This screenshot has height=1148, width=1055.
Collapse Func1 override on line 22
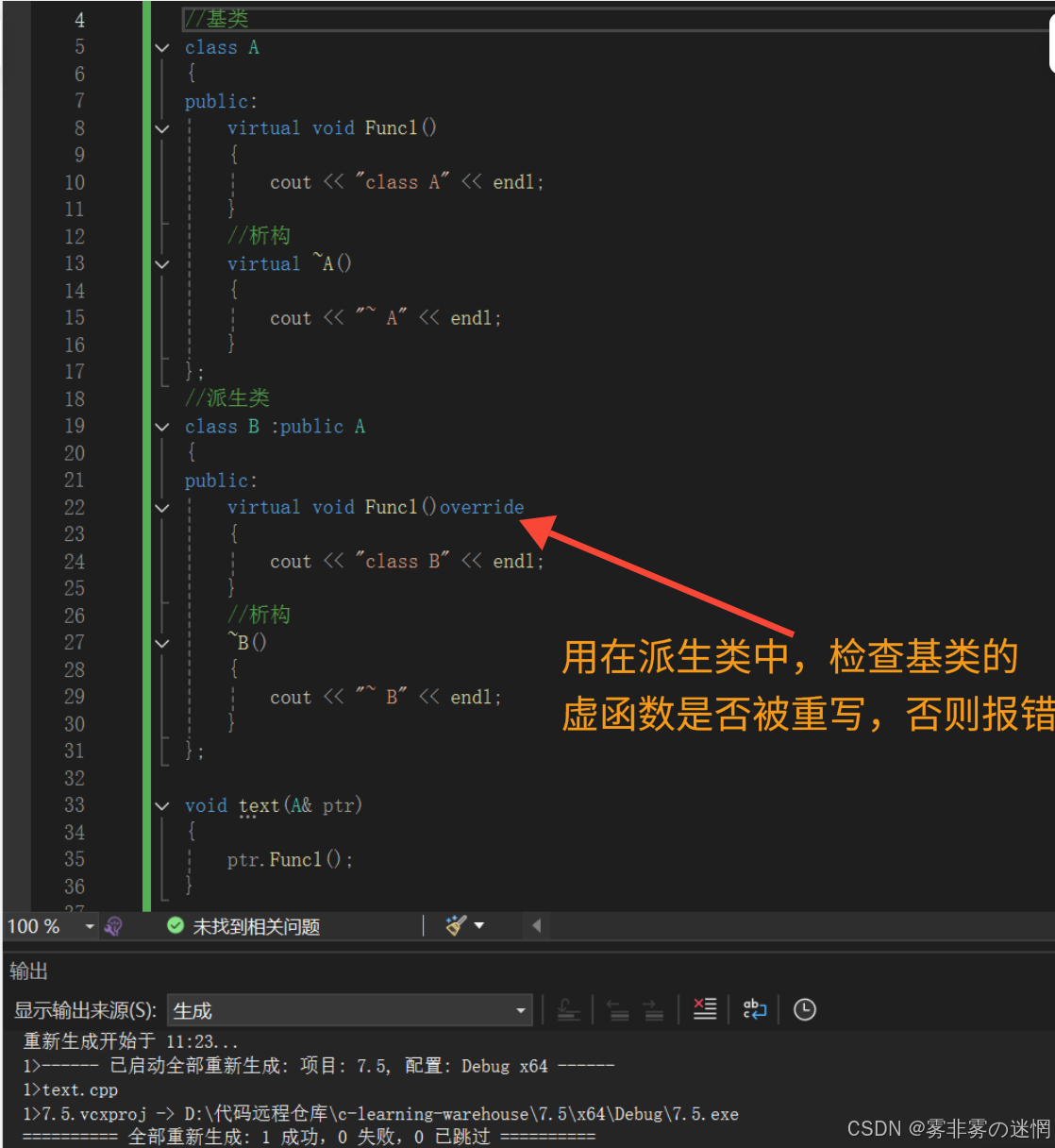click(x=162, y=508)
